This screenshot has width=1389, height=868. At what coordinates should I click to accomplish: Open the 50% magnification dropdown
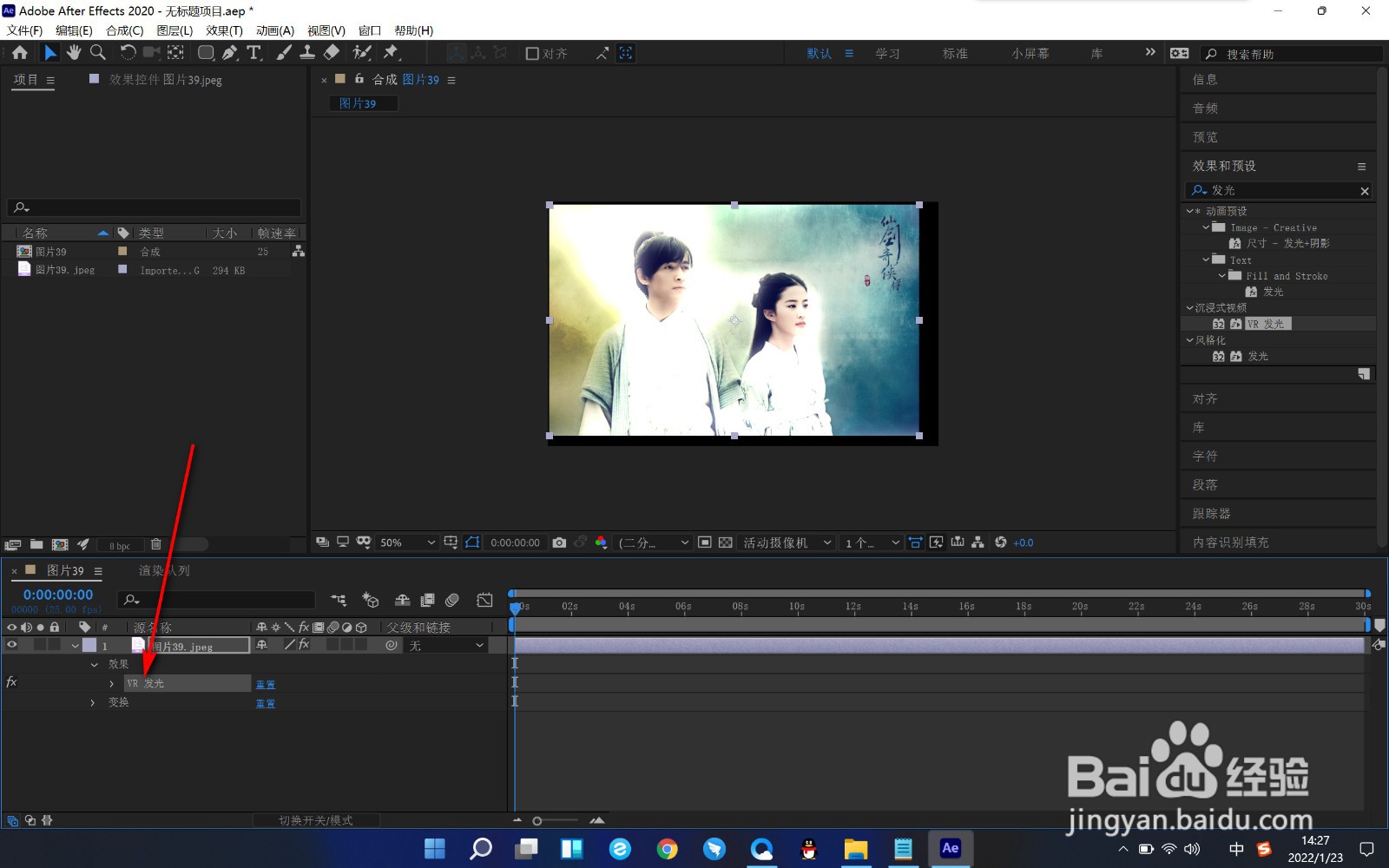[x=407, y=542]
